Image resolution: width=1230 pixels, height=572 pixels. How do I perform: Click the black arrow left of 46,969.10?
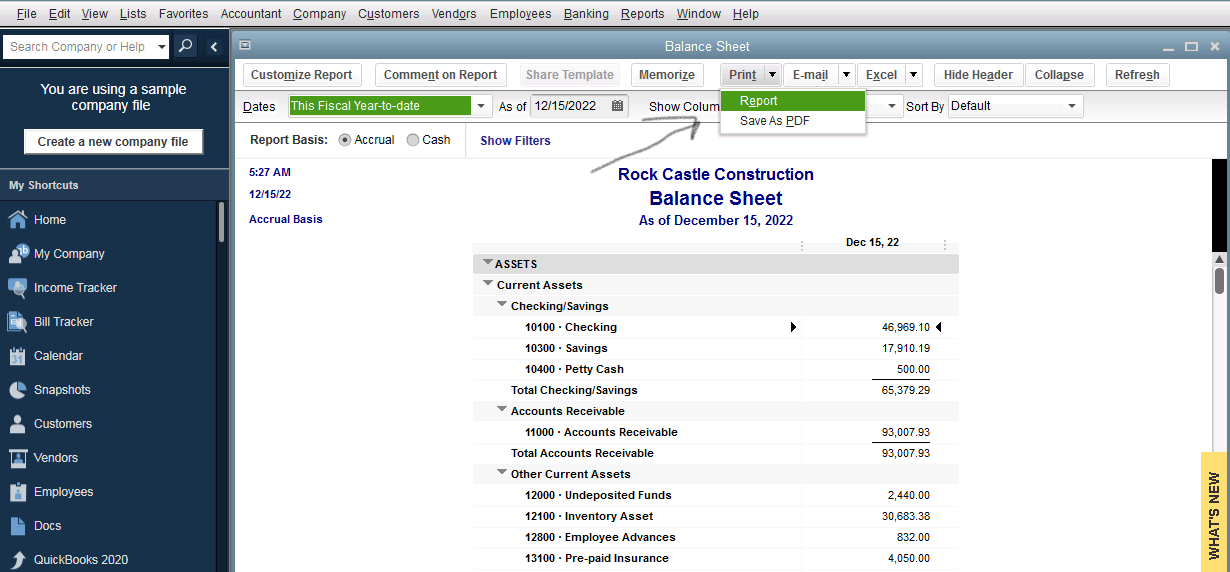[794, 327]
